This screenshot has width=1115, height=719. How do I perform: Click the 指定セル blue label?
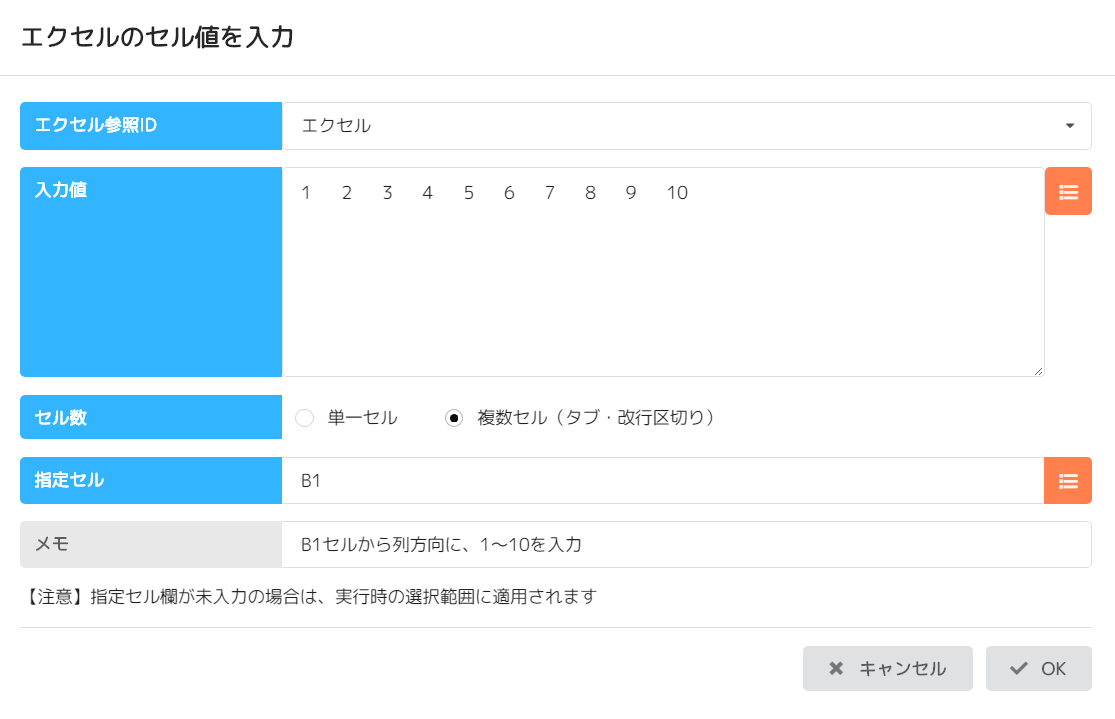coord(151,481)
